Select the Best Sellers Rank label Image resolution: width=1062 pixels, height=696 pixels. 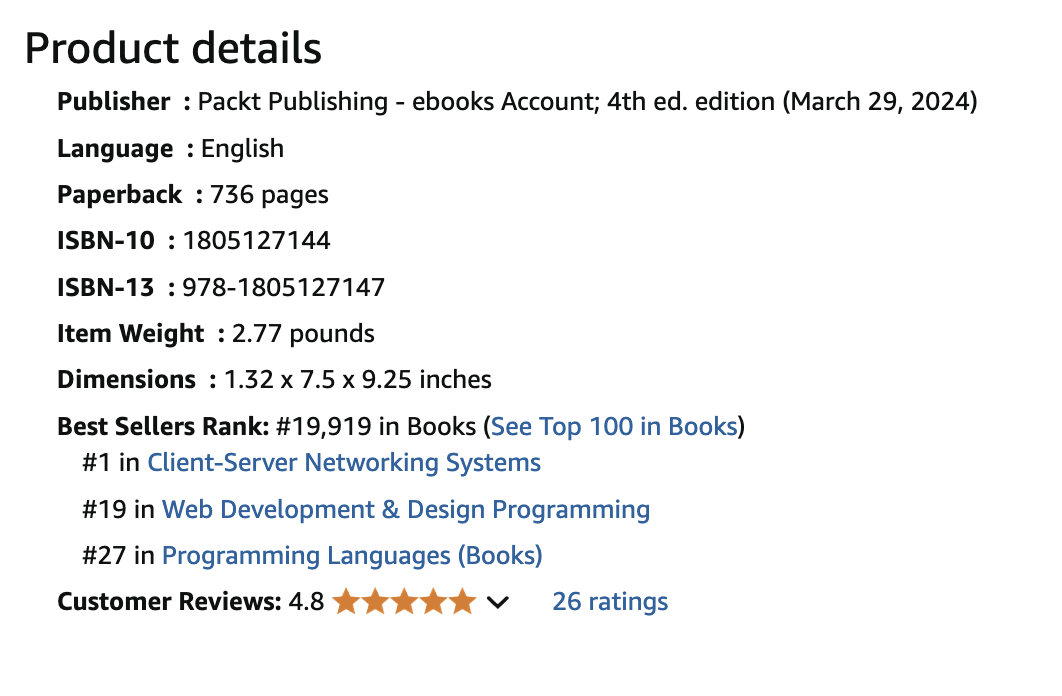[x=163, y=427]
